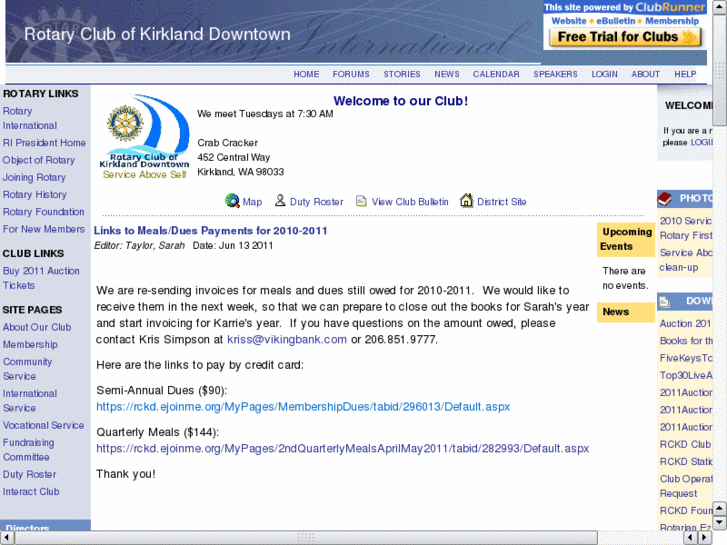Open Duty Roster in the Site Pages sidebar
Screen dimensions: 727x545
(x=29, y=474)
